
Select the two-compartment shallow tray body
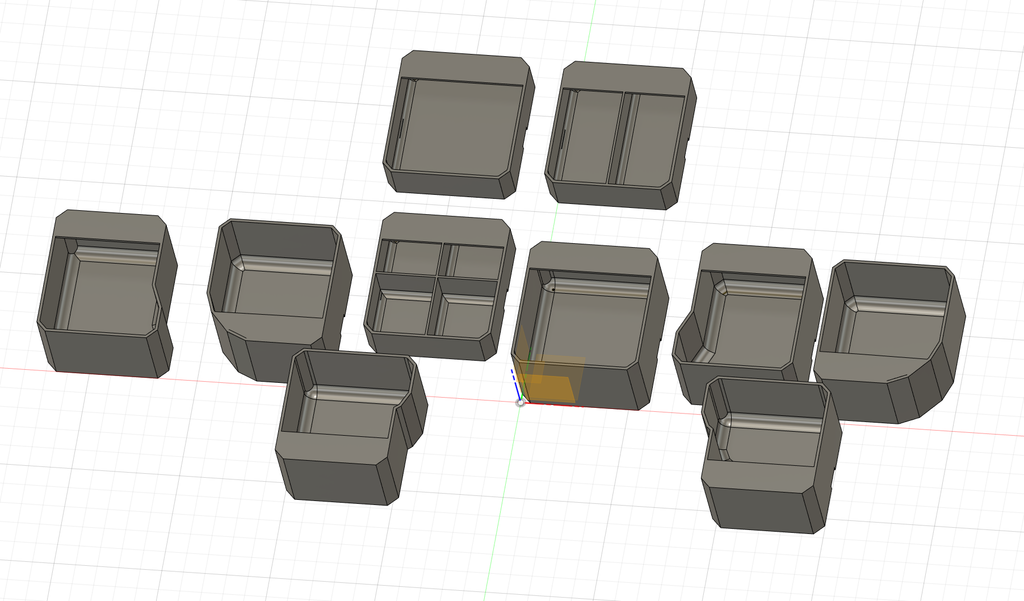620,135
